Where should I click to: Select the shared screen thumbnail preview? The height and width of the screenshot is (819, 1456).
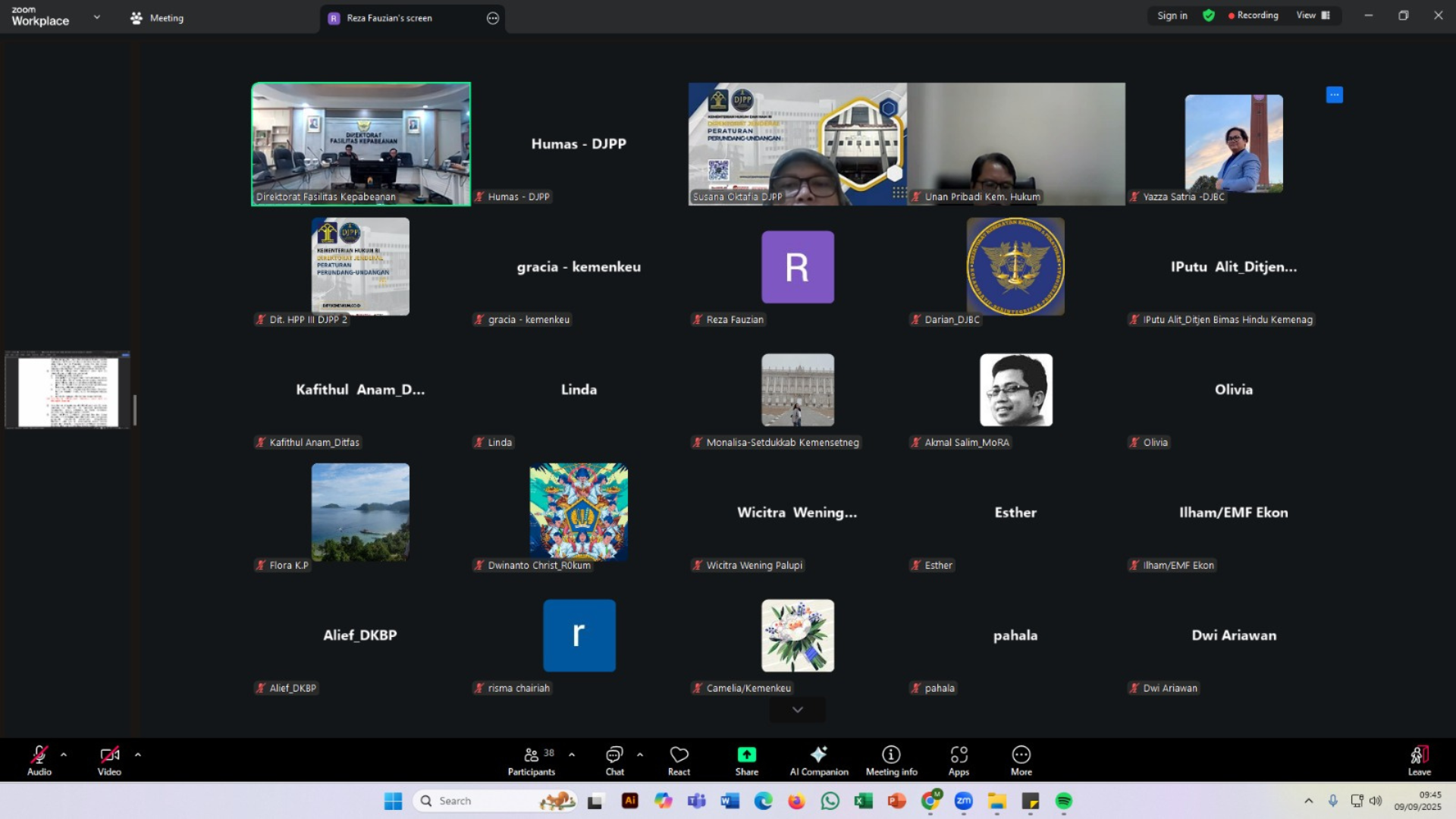(67, 391)
